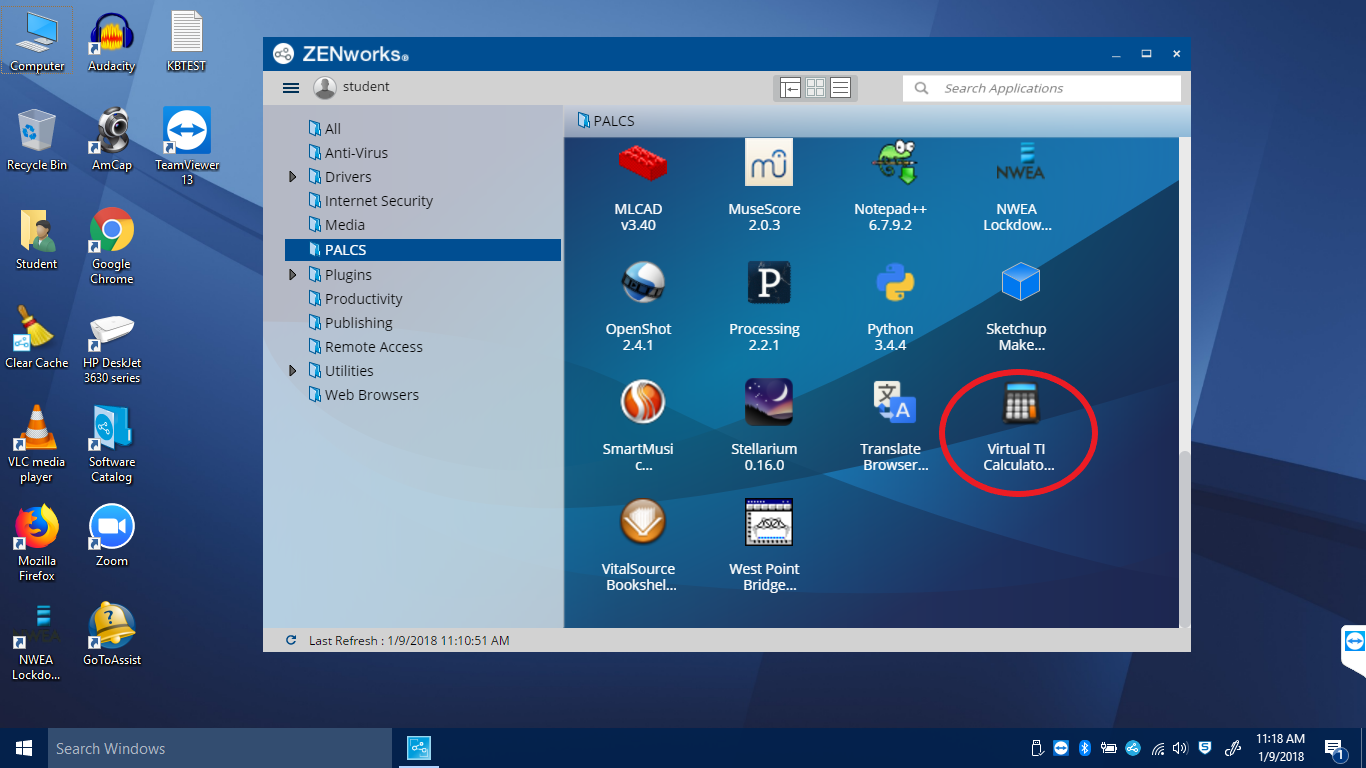Select the Zoom desktop icon
This screenshot has height=768, width=1366.
[111, 536]
